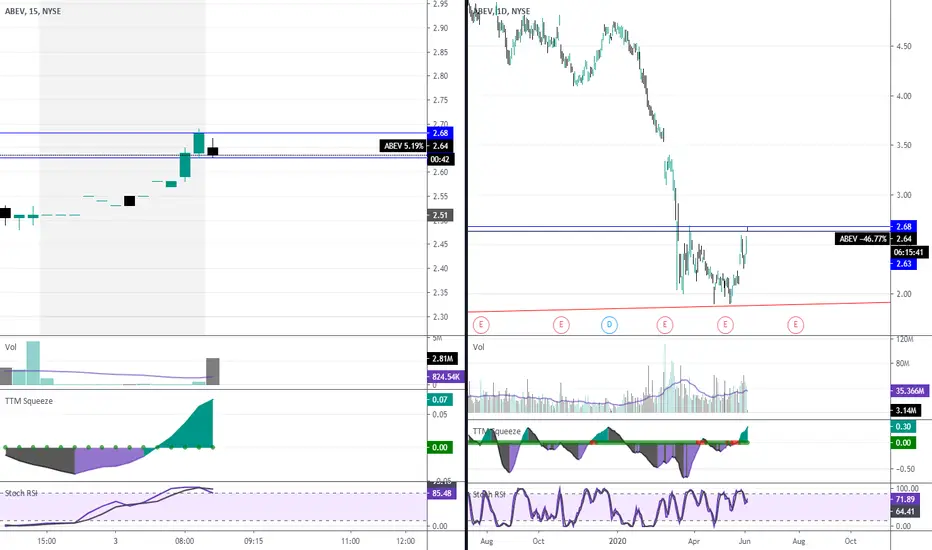Click the blue dividend D marker
932x550 pixels.
coord(609,325)
